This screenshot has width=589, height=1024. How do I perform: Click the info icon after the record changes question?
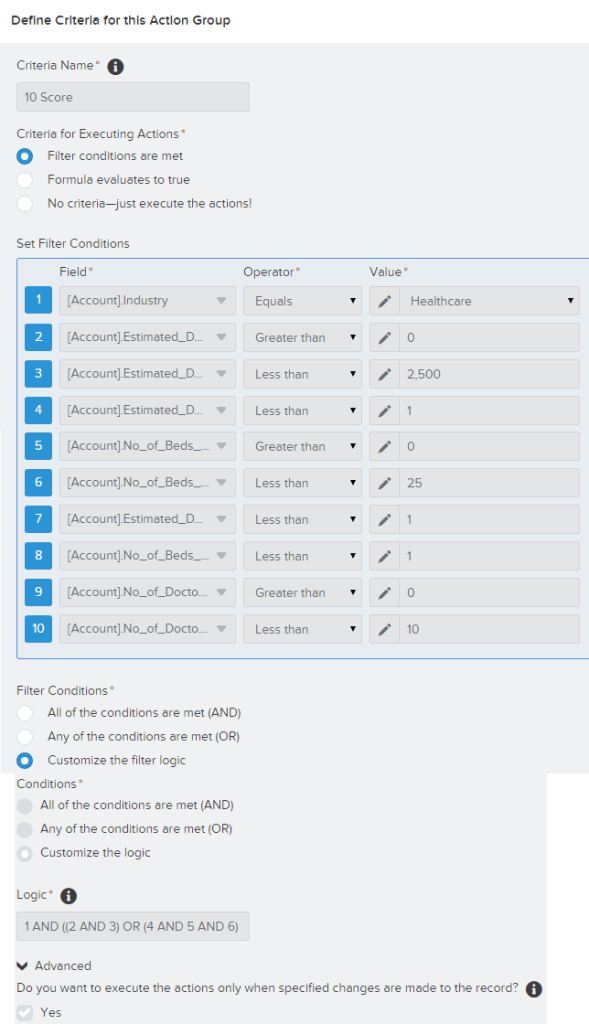[533, 989]
